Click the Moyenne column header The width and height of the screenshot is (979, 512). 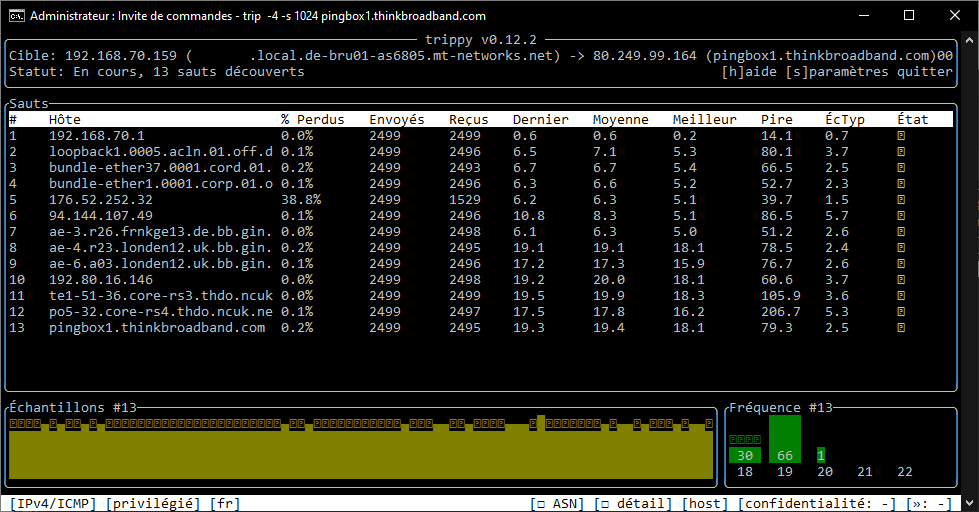tap(621, 119)
